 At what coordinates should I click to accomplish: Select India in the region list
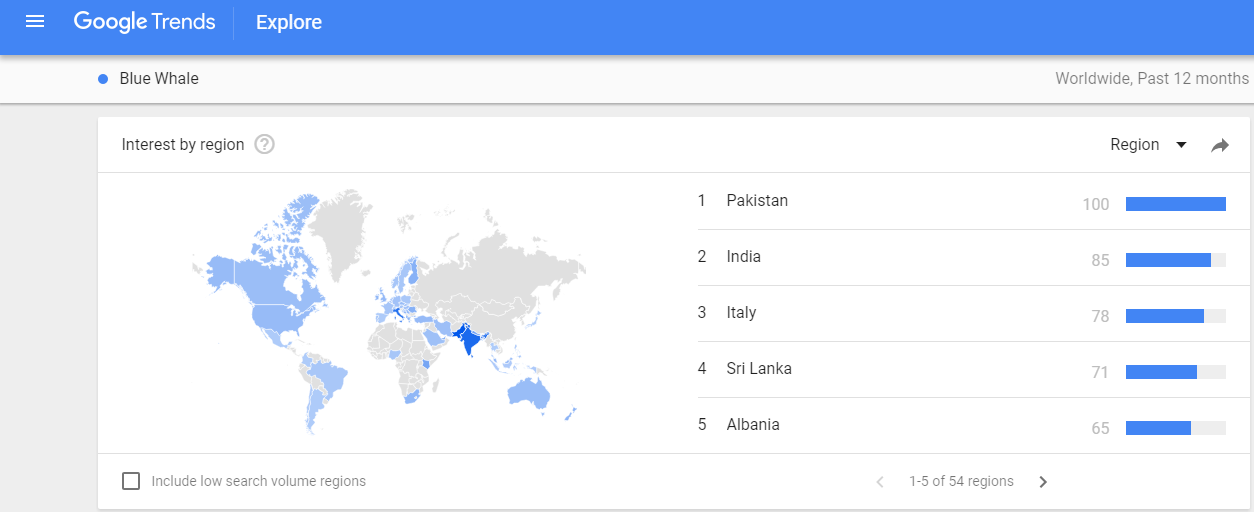tap(744, 257)
